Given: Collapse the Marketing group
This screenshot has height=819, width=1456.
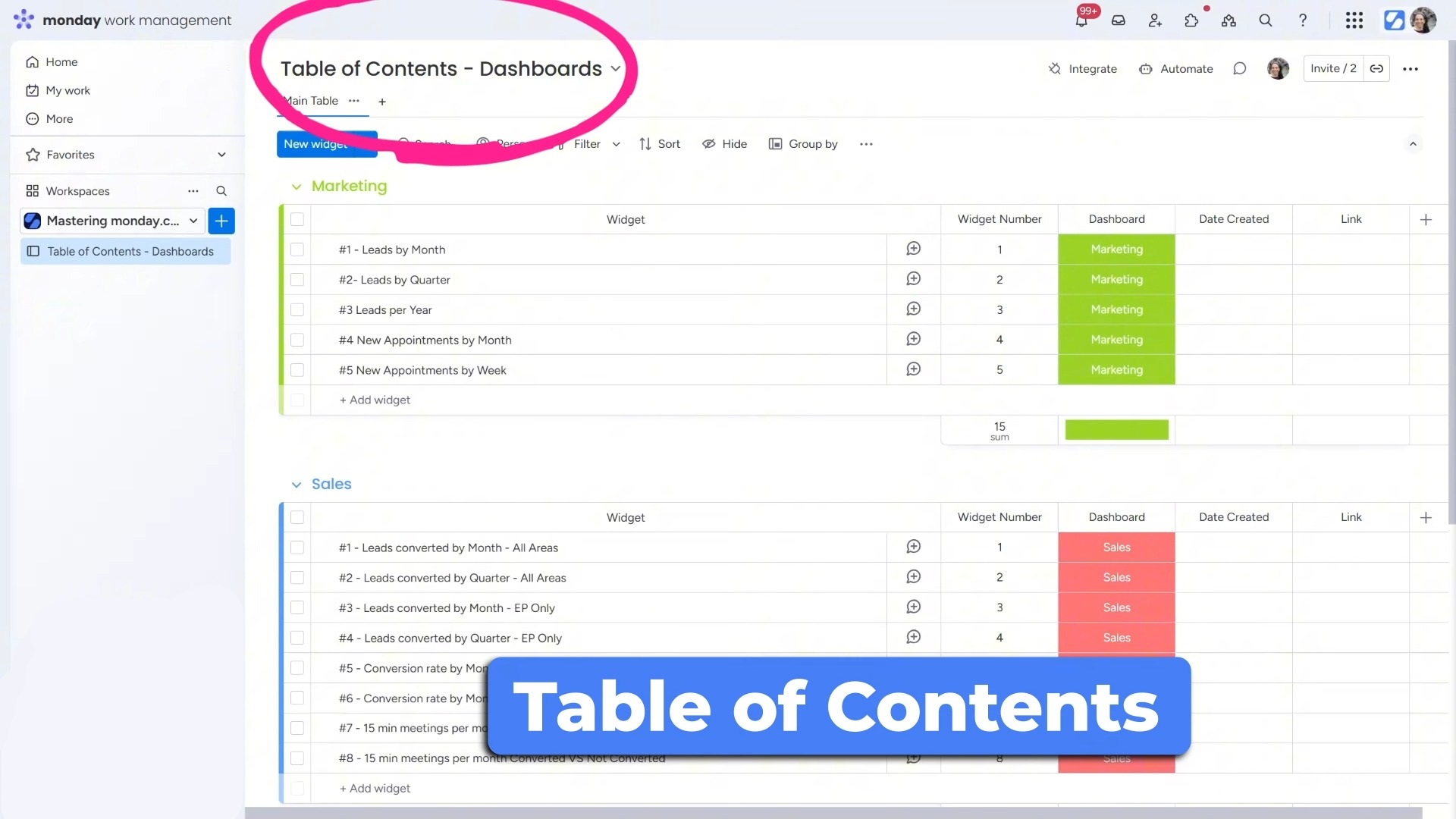Looking at the screenshot, I should [x=297, y=187].
